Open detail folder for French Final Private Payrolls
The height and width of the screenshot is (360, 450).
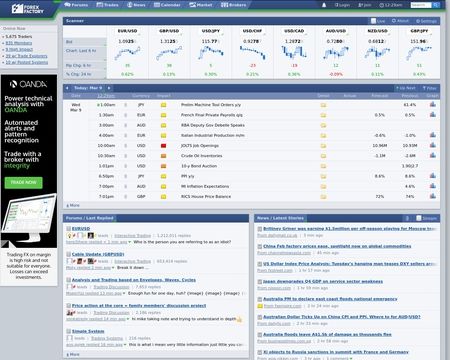(323, 115)
